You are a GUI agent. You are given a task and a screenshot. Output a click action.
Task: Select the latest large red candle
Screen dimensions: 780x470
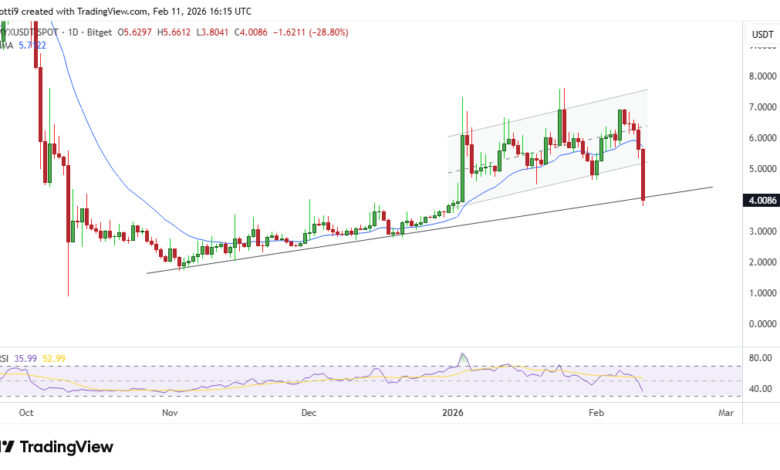[643, 174]
